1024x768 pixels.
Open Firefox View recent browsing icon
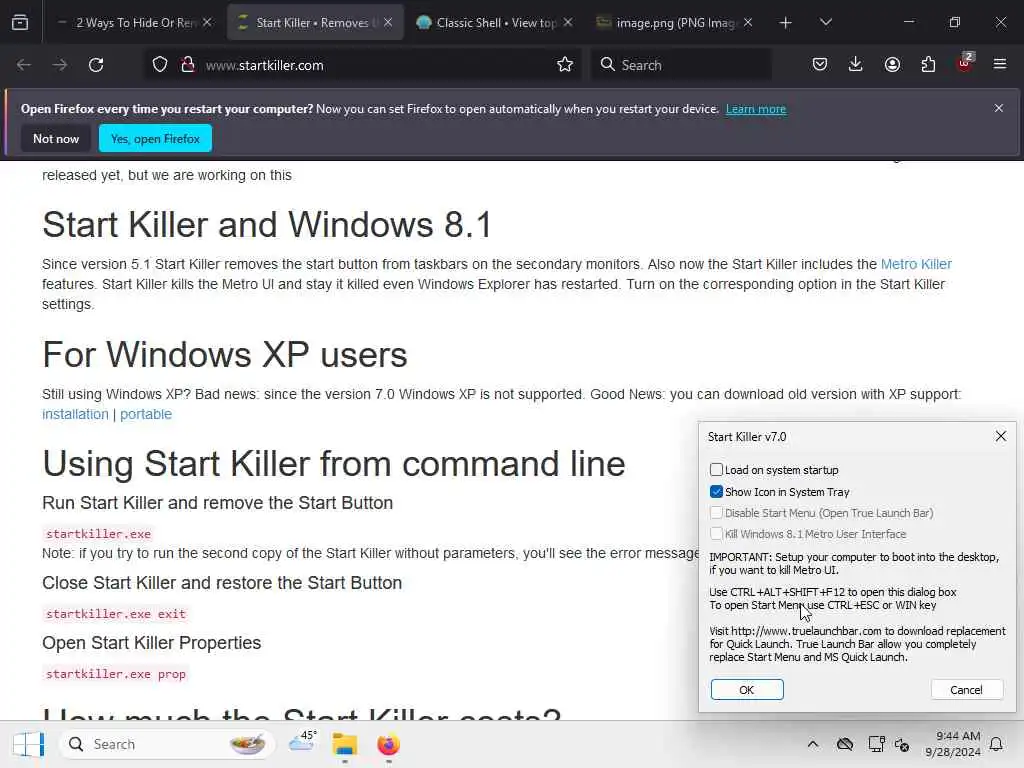[20, 23]
